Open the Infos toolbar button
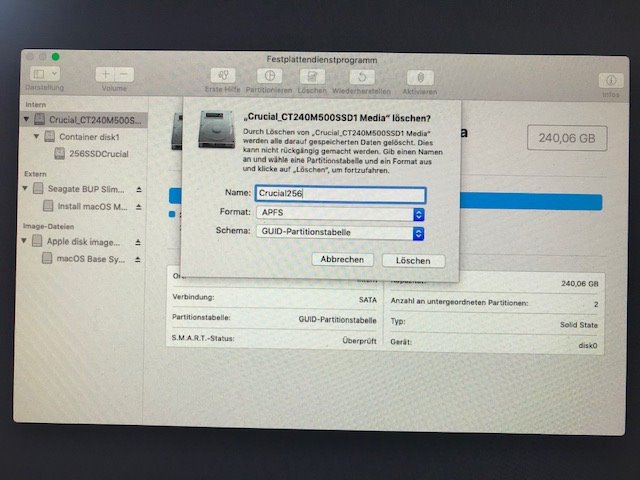This screenshot has height=480, width=640. (x=611, y=80)
